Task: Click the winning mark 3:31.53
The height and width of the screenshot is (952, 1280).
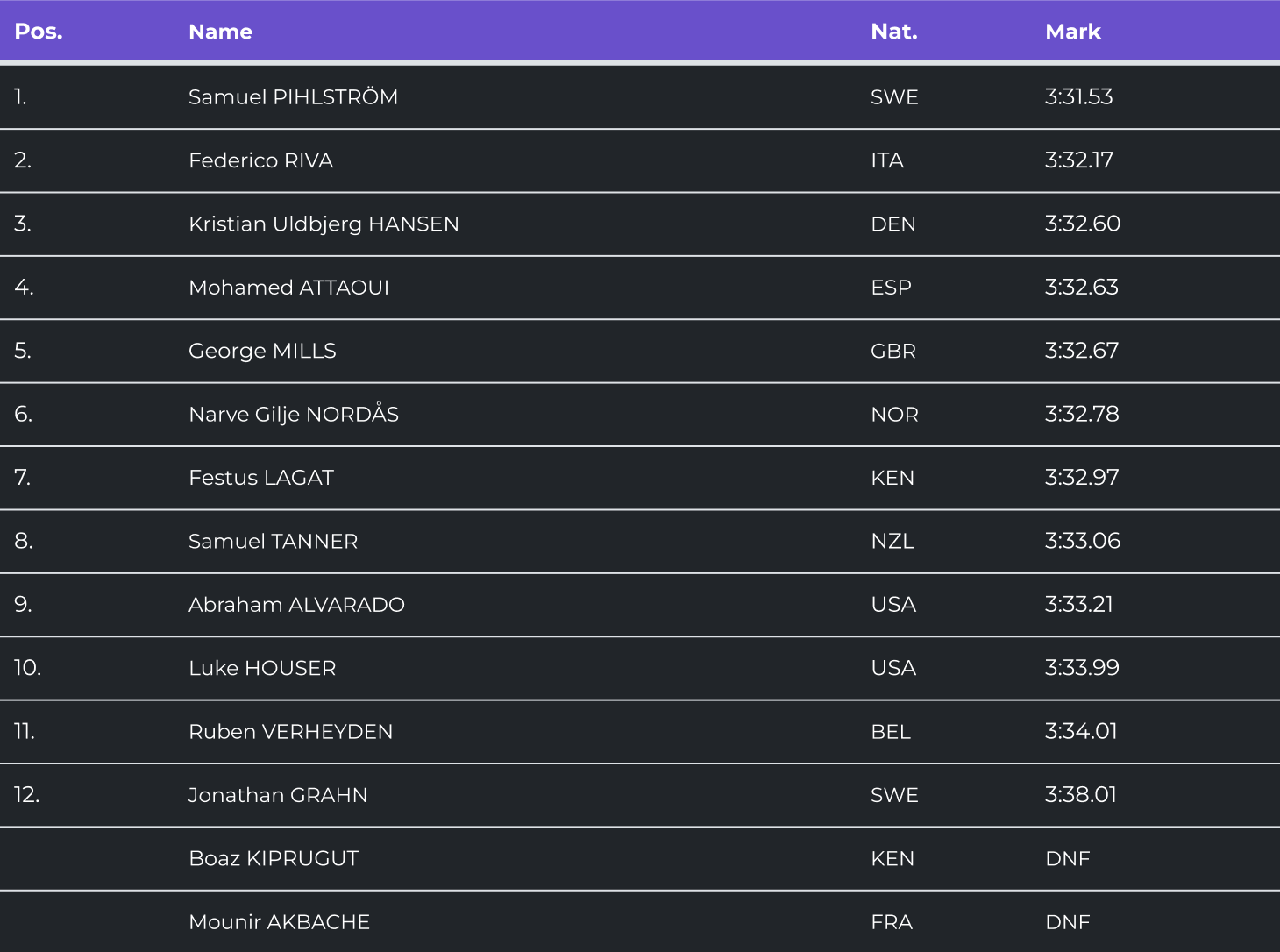Action: click(x=1078, y=96)
